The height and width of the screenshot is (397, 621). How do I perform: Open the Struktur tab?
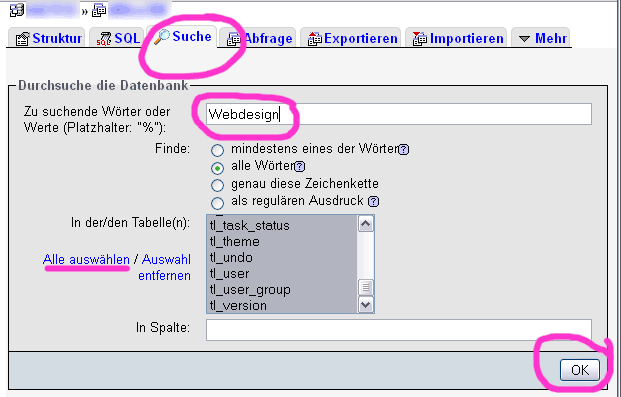tap(47, 38)
